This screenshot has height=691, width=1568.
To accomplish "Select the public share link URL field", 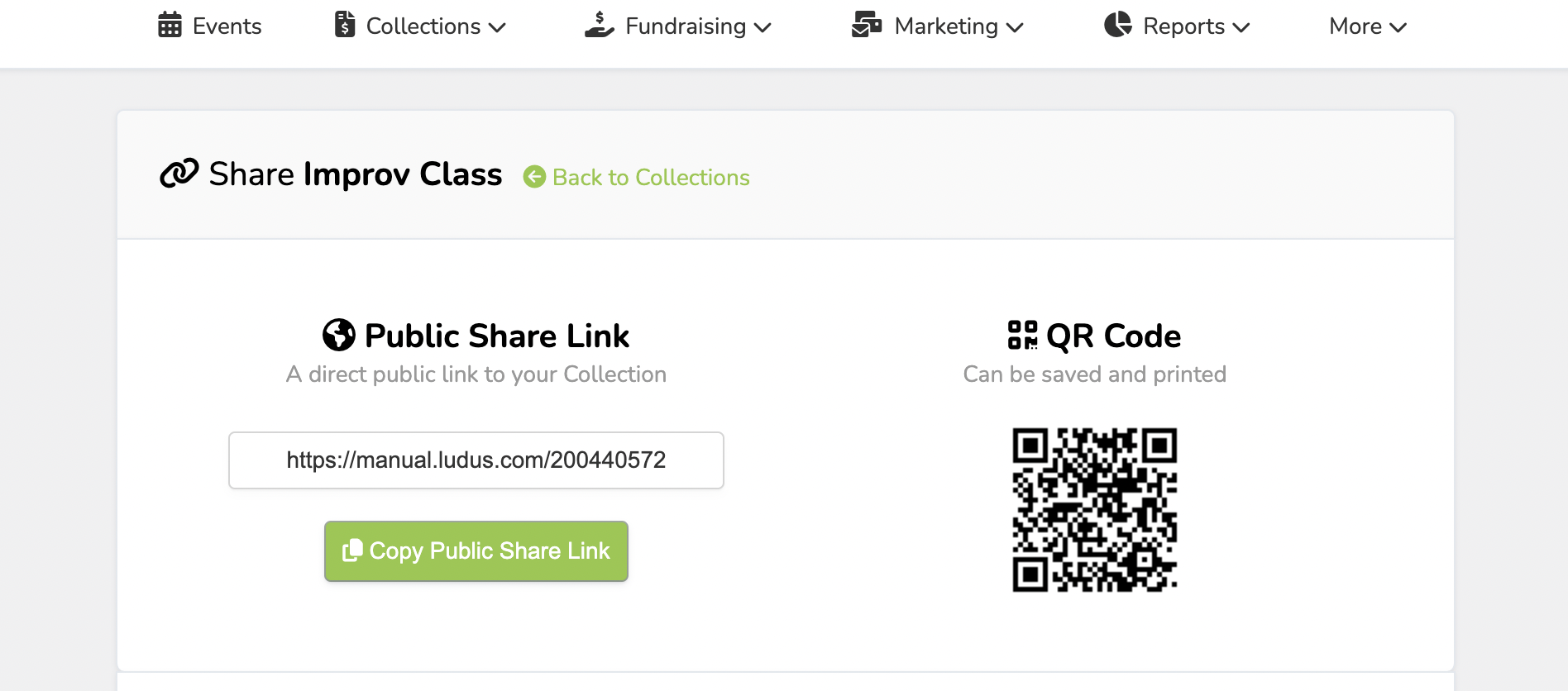I will point(476,460).
